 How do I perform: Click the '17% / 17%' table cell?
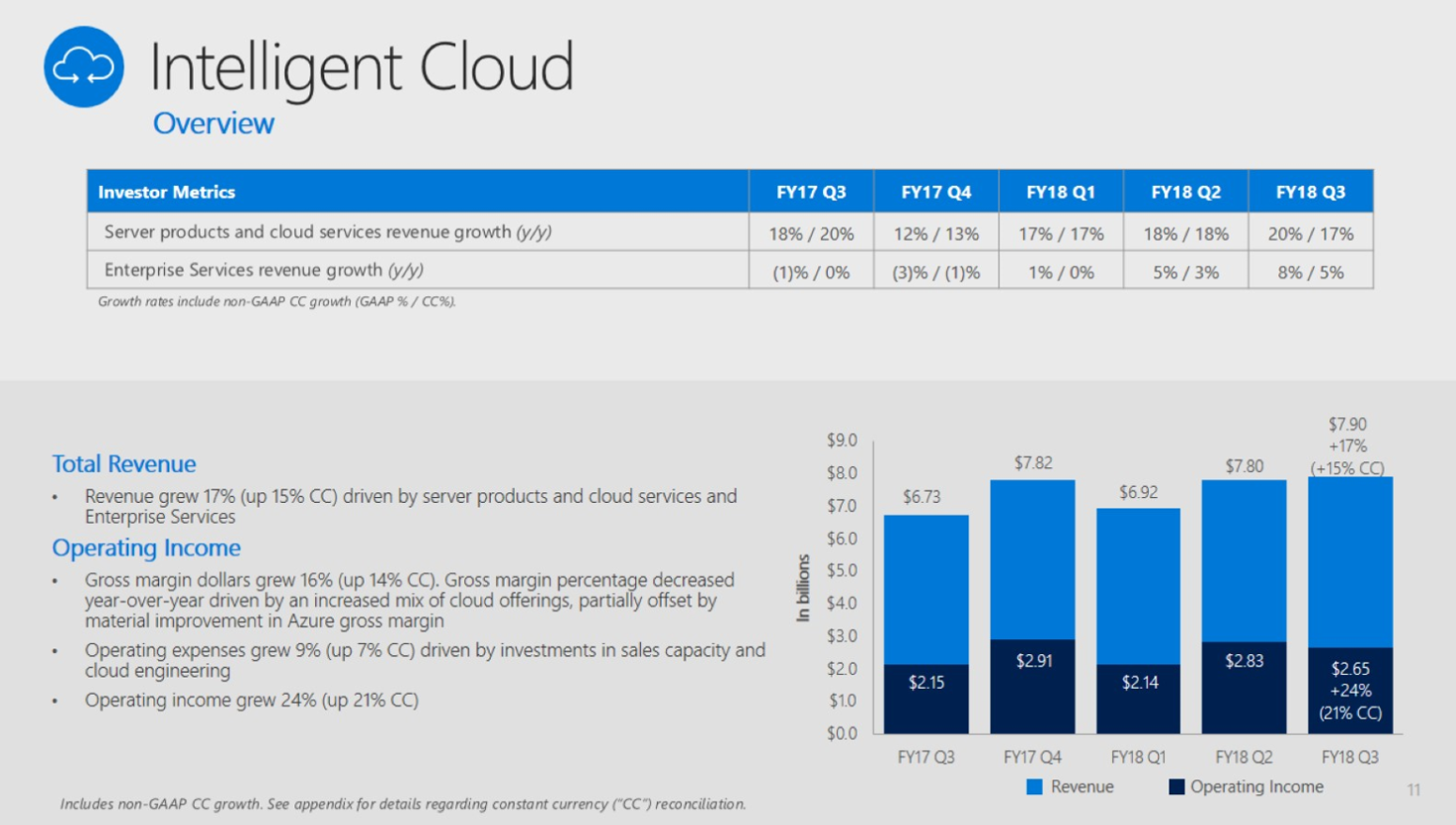tap(1060, 234)
